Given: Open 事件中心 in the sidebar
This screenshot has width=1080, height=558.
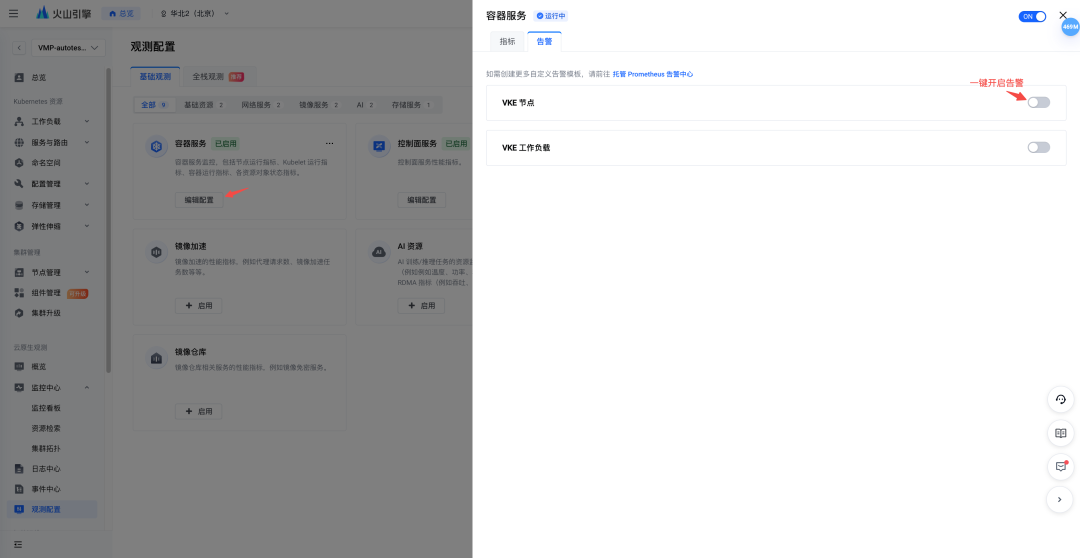Looking at the screenshot, I should (x=46, y=489).
